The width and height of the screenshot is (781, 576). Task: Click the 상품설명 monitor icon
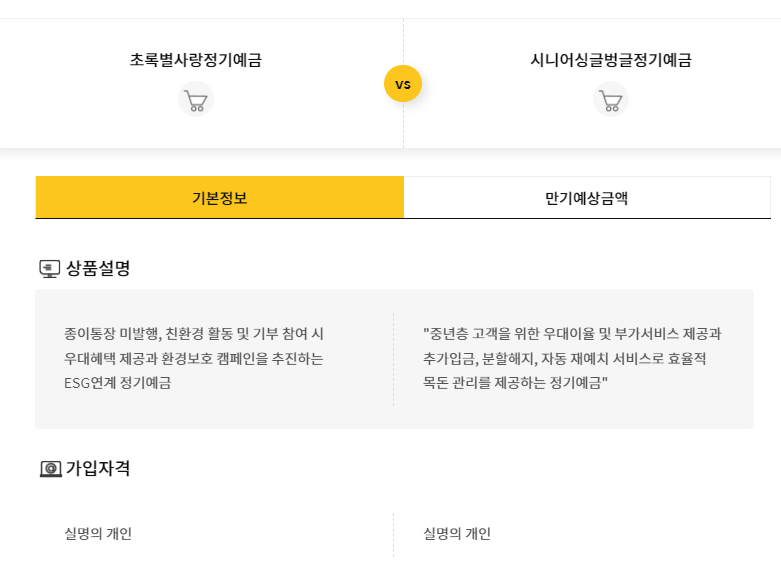coord(50,269)
